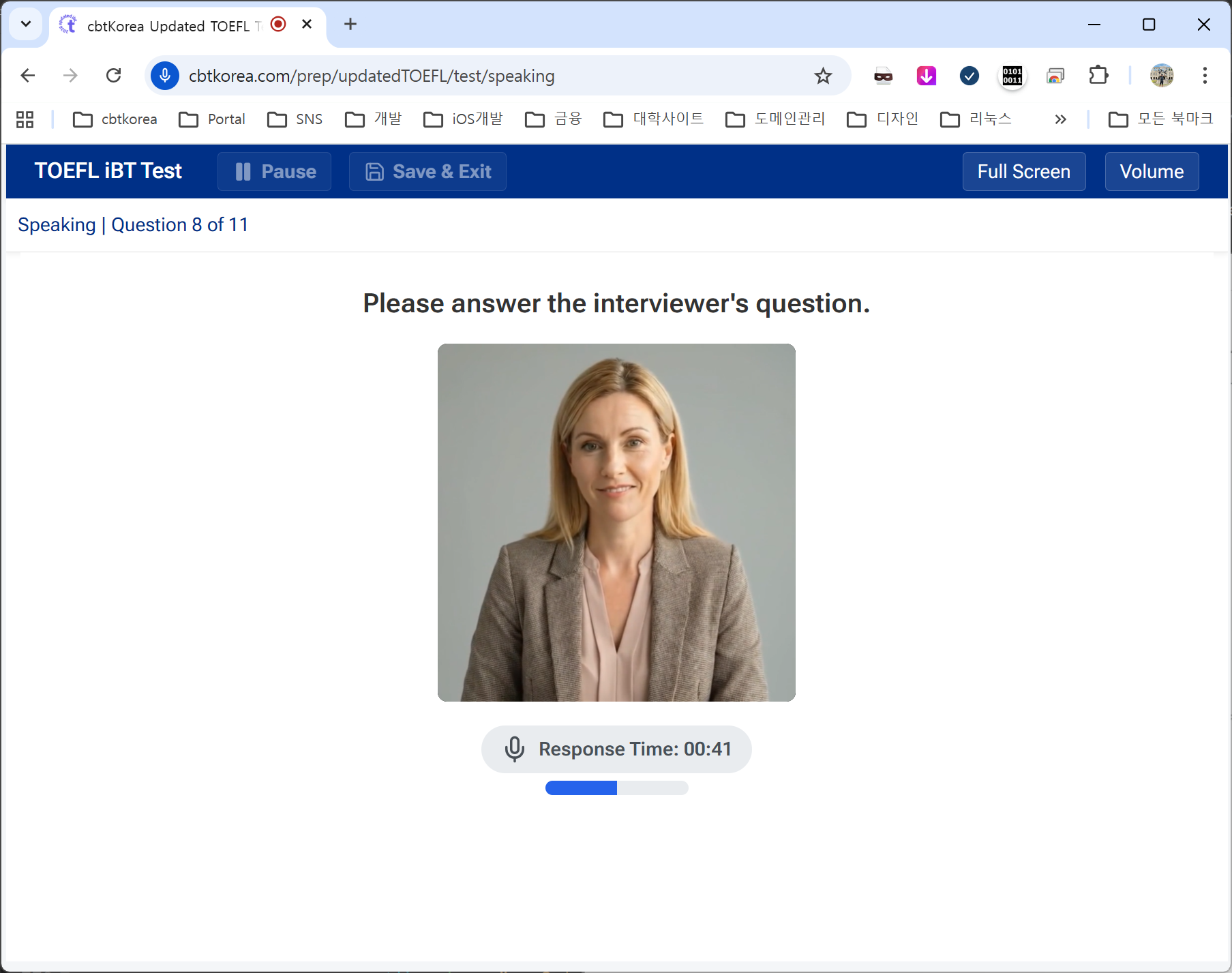Image resolution: width=1232 pixels, height=973 pixels.
Task: Click the blue checkmark extension icon
Action: pyautogui.click(x=969, y=76)
